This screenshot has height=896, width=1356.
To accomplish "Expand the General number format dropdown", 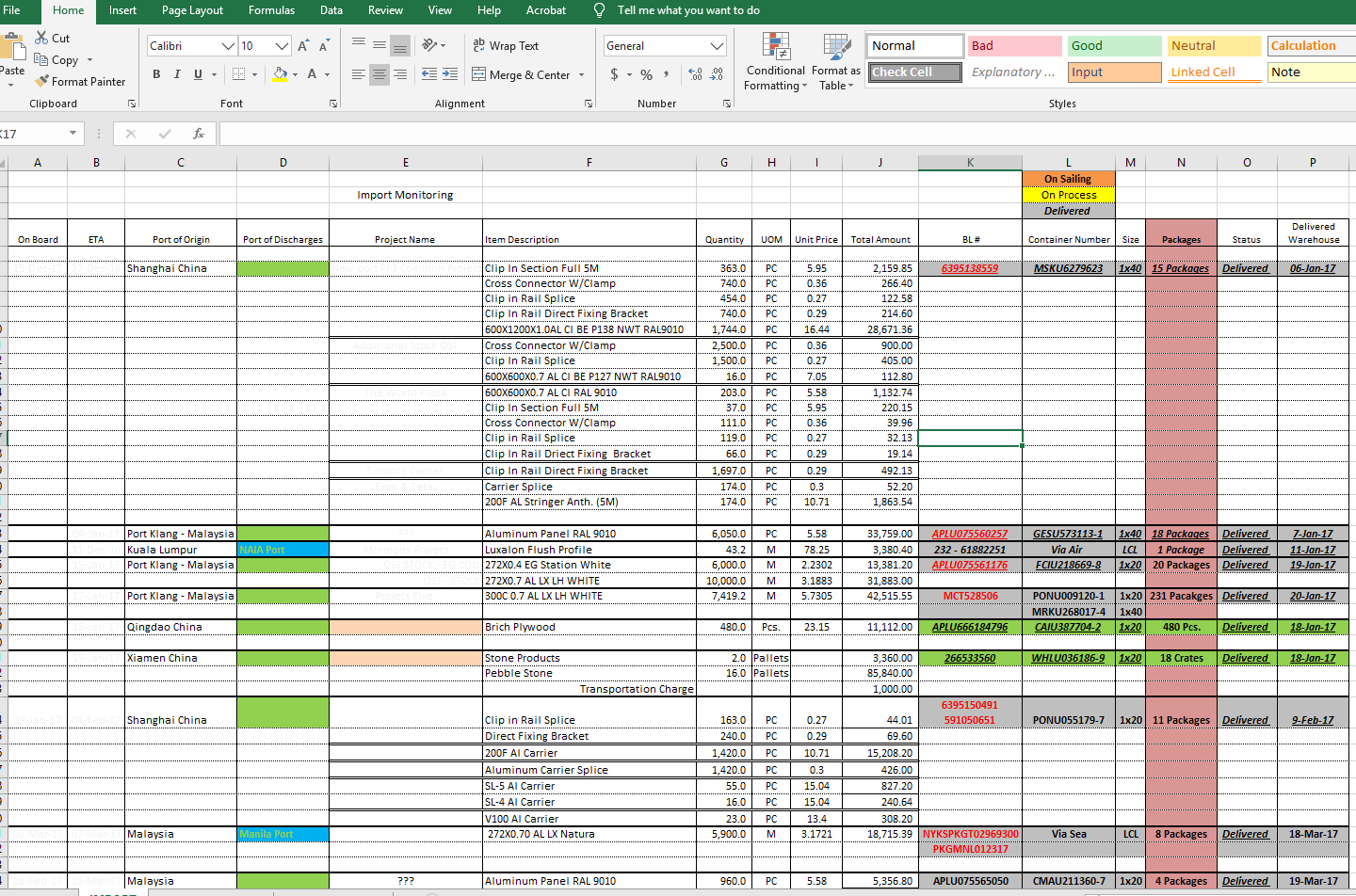I will [x=717, y=46].
